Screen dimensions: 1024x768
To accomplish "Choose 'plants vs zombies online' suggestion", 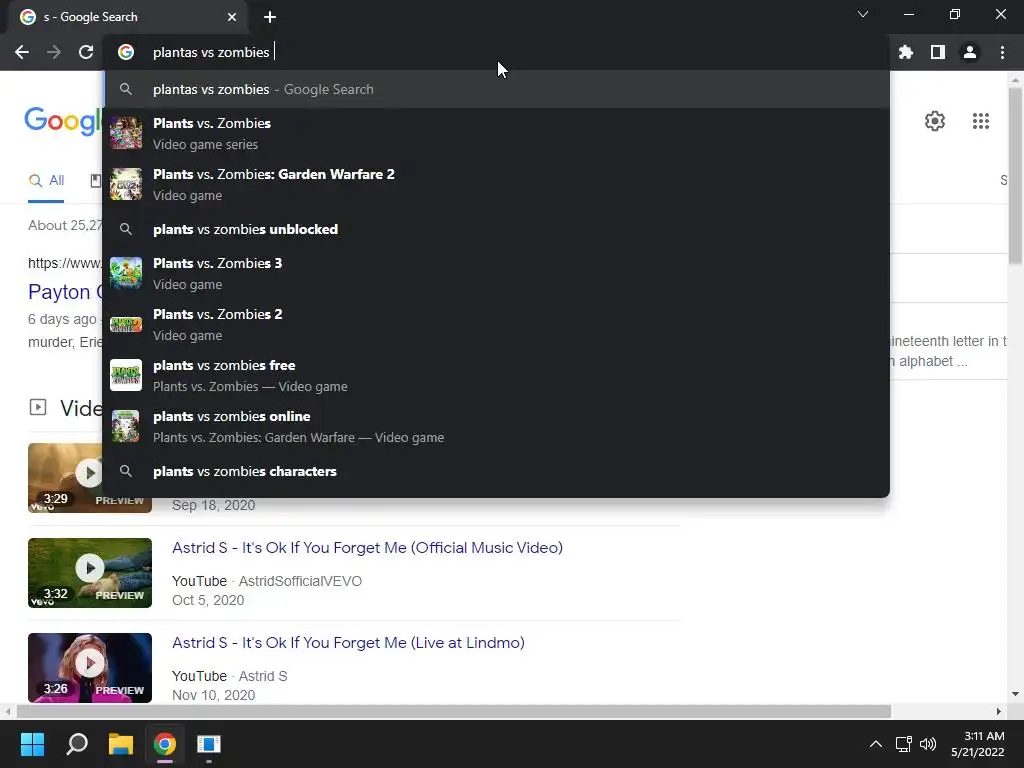I will tap(496, 426).
